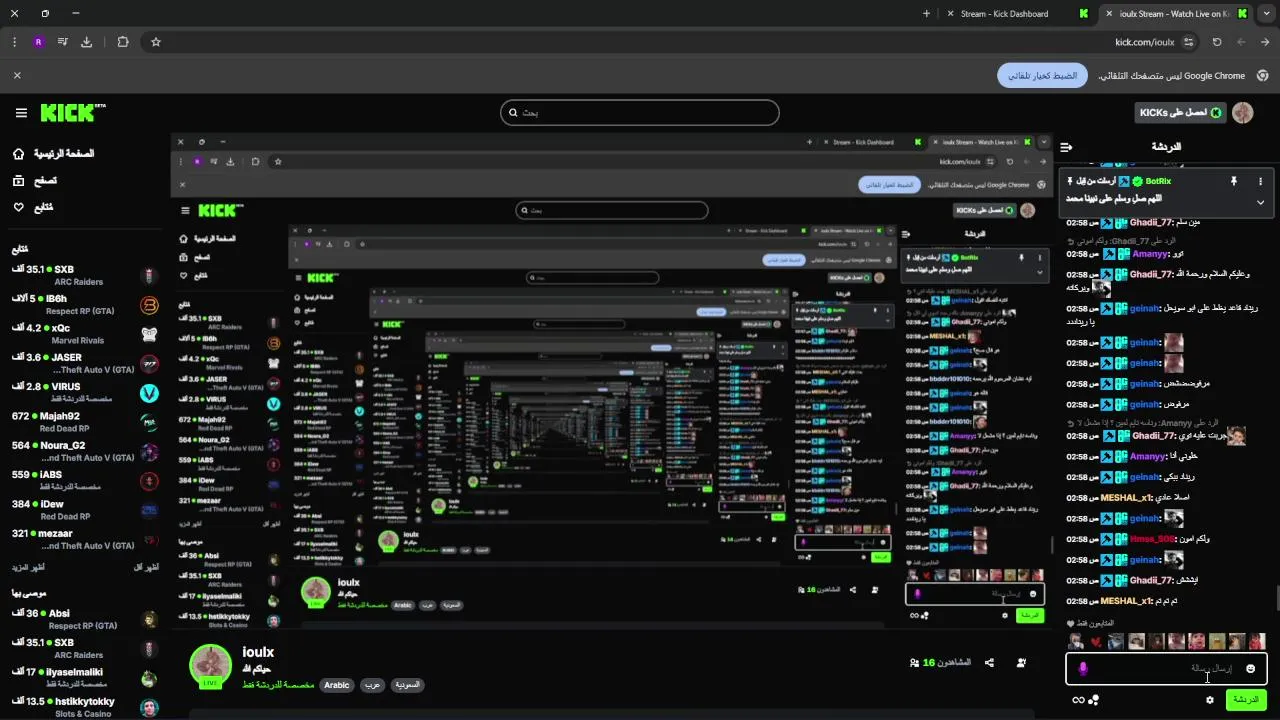Bookmark this page with the star icon
Image resolution: width=1280 pixels, height=720 pixels.
point(156,42)
